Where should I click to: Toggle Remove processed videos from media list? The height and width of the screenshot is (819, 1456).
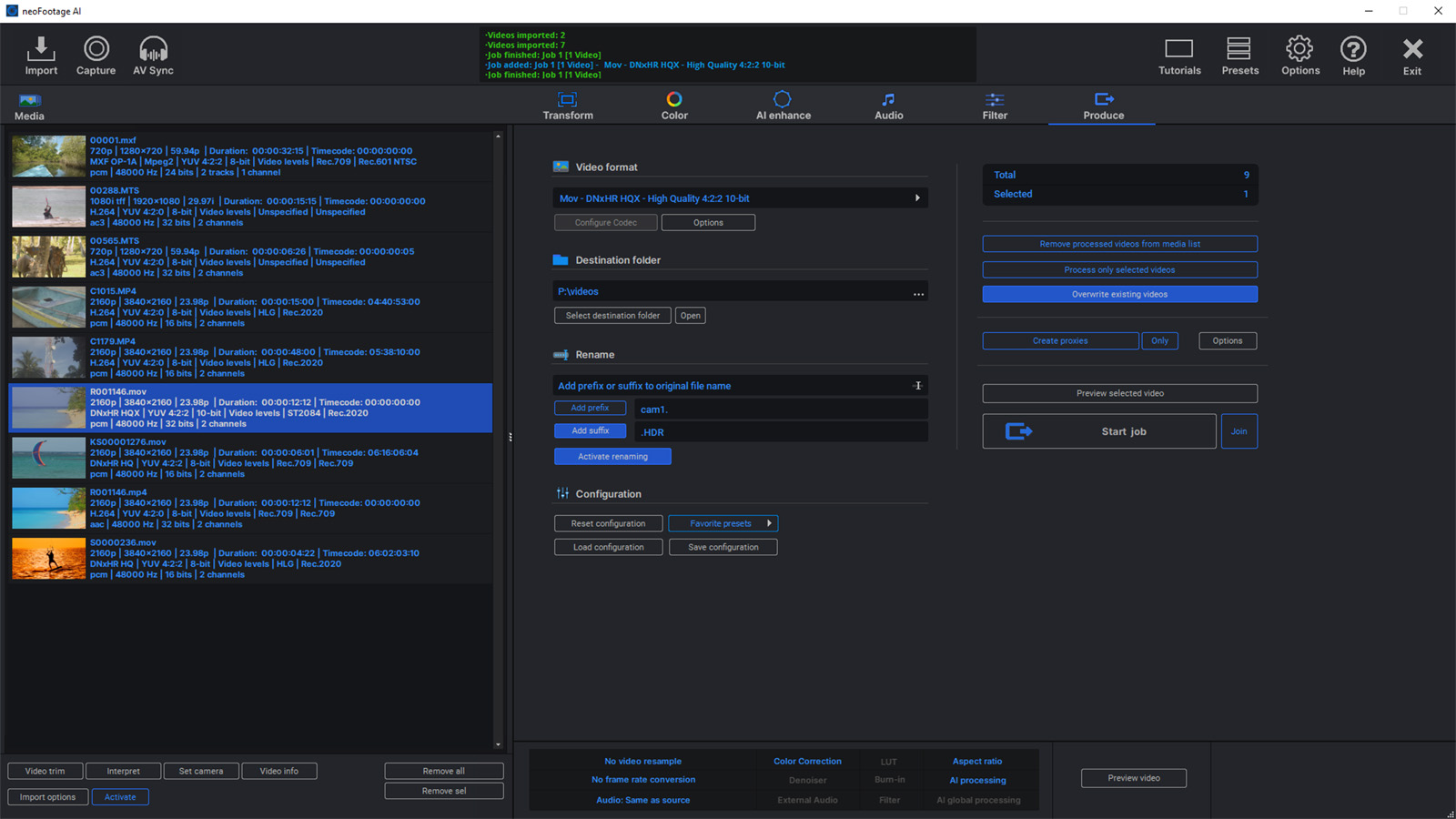tap(1119, 244)
